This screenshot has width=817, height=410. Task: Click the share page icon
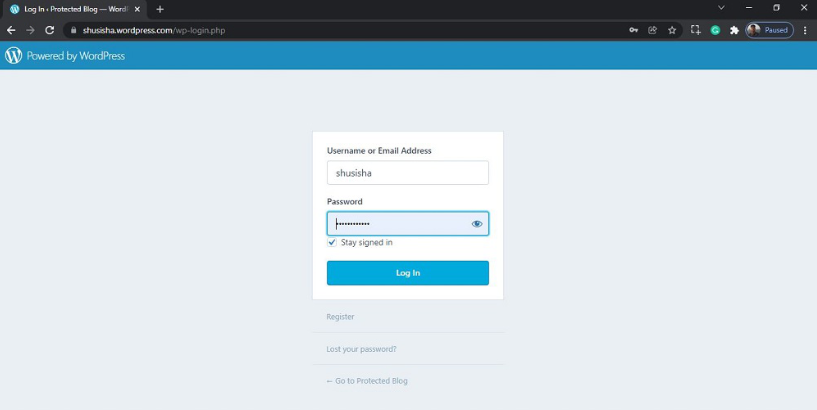click(652, 30)
